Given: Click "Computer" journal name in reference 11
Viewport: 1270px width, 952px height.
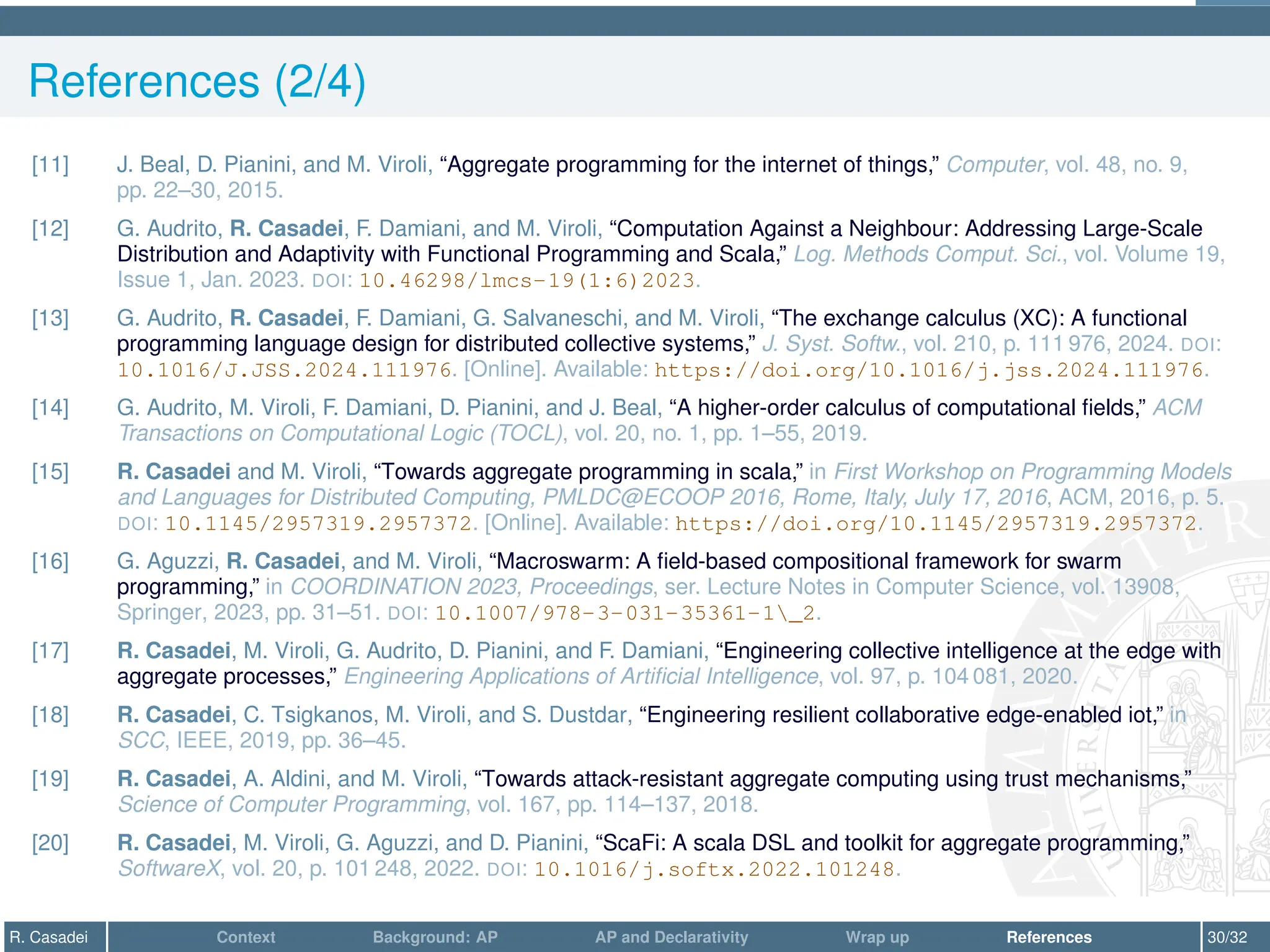Looking at the screenshot, I should [x=995, y=165].
